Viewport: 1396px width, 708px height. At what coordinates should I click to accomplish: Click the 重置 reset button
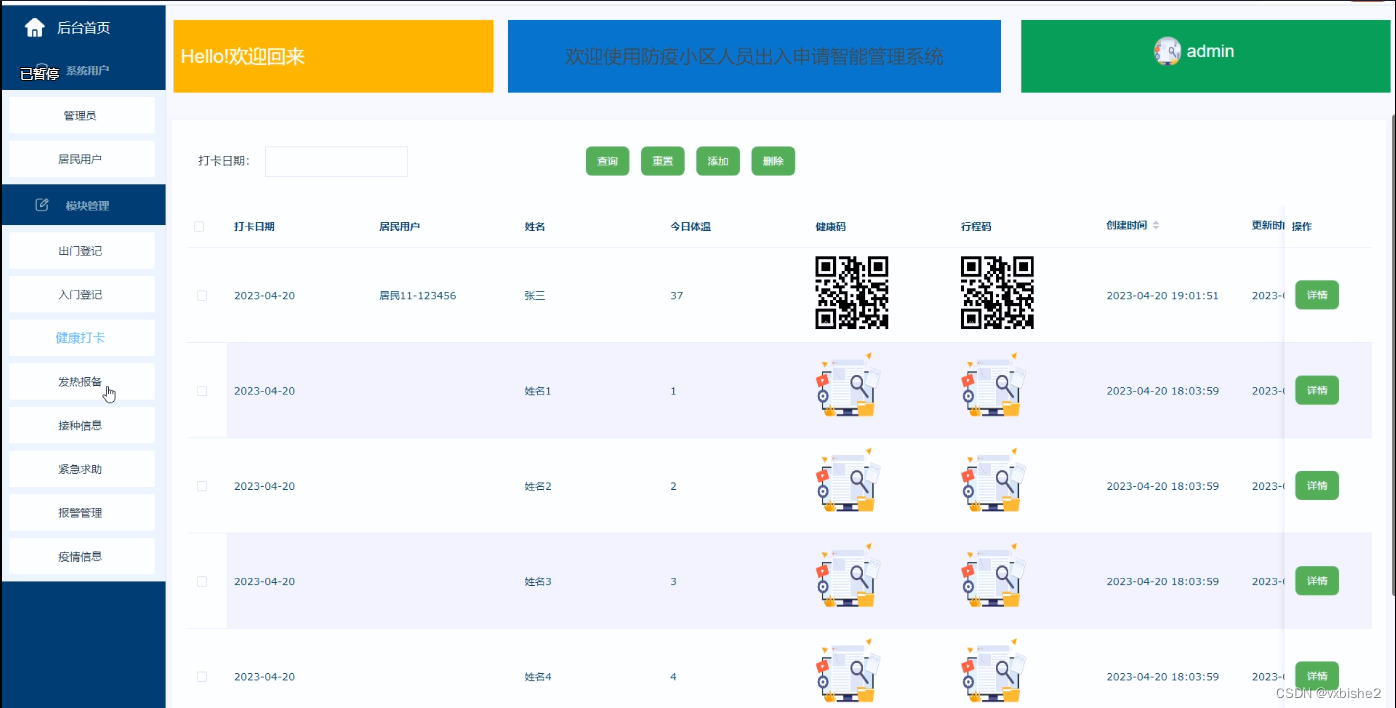[x=662, y=161]
